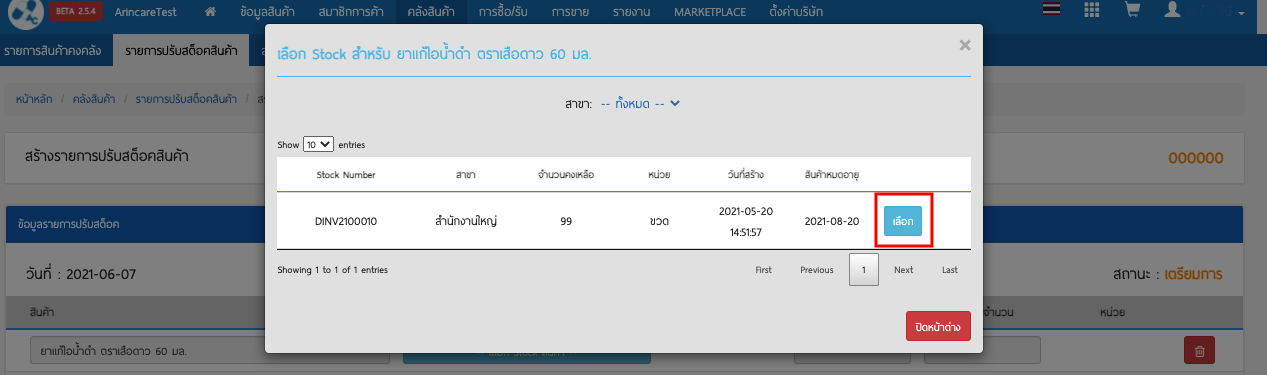Click remaining quantity cell 99

pyautogui.click(x=566, y=221)
